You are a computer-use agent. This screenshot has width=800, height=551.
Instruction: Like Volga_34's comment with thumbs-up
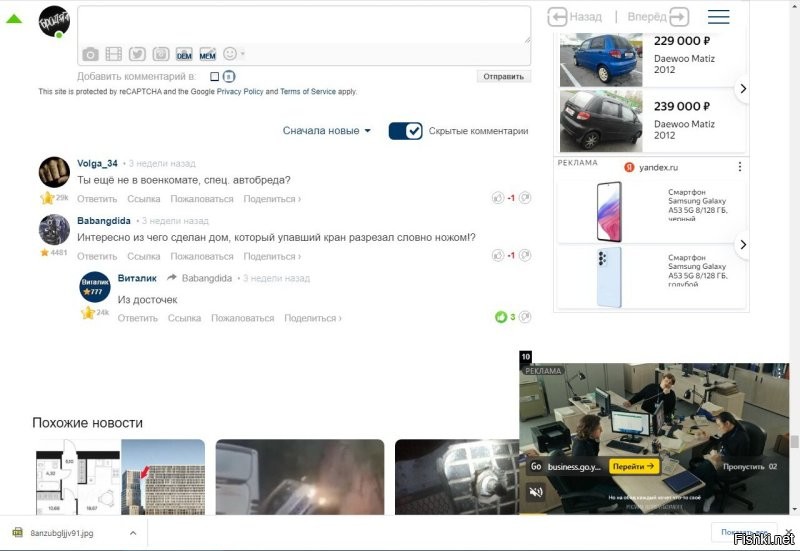click(498, 198)
